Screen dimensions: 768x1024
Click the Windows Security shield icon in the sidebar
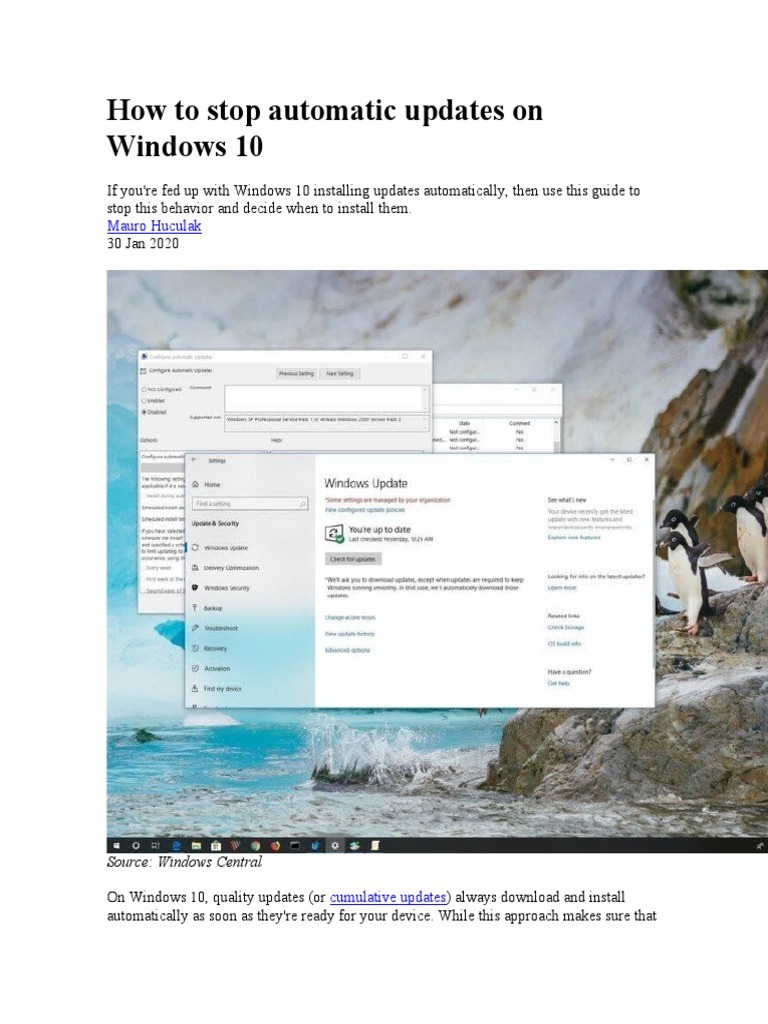click(x=195, y=588)
